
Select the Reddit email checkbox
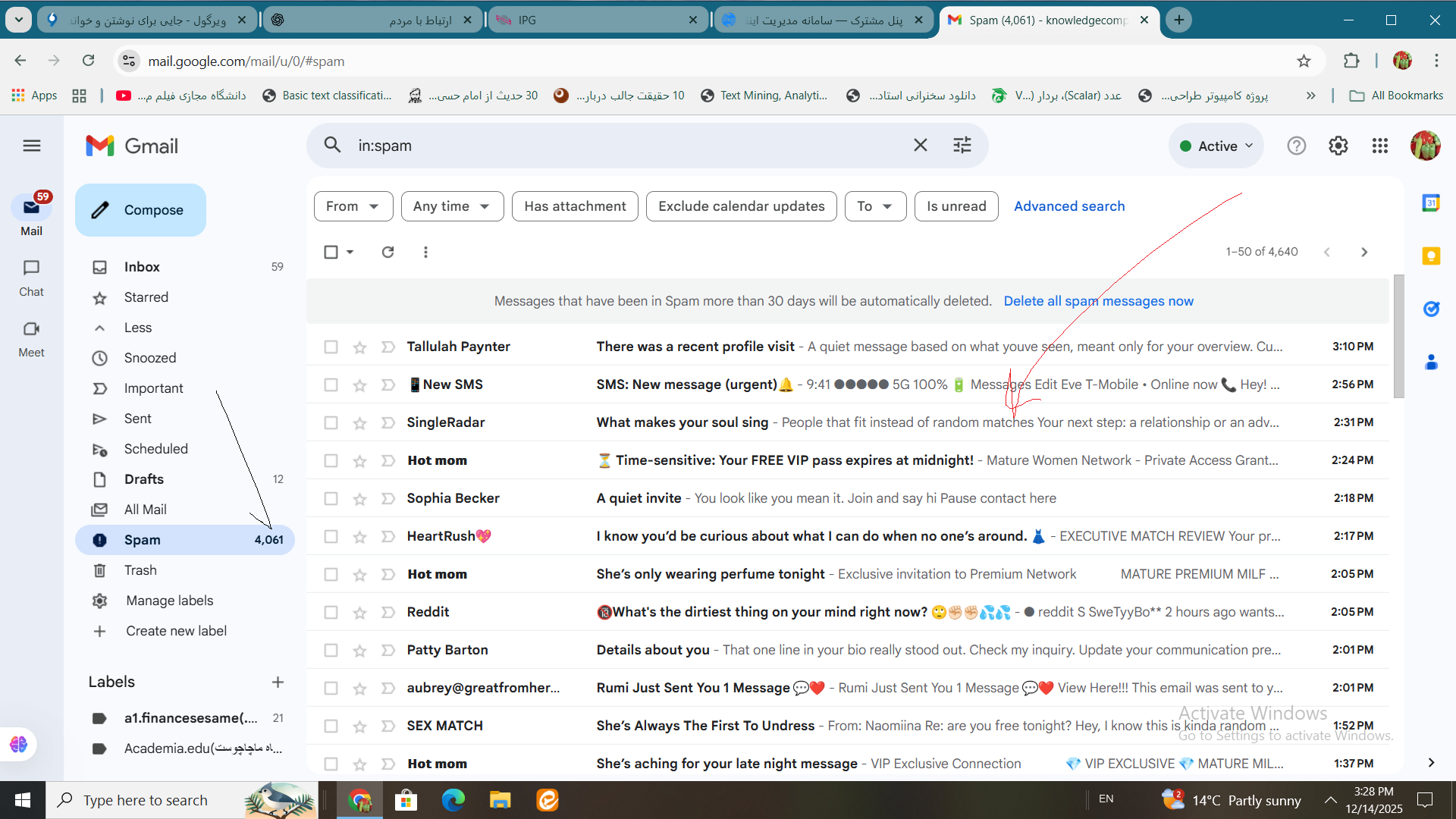point(331,612)
